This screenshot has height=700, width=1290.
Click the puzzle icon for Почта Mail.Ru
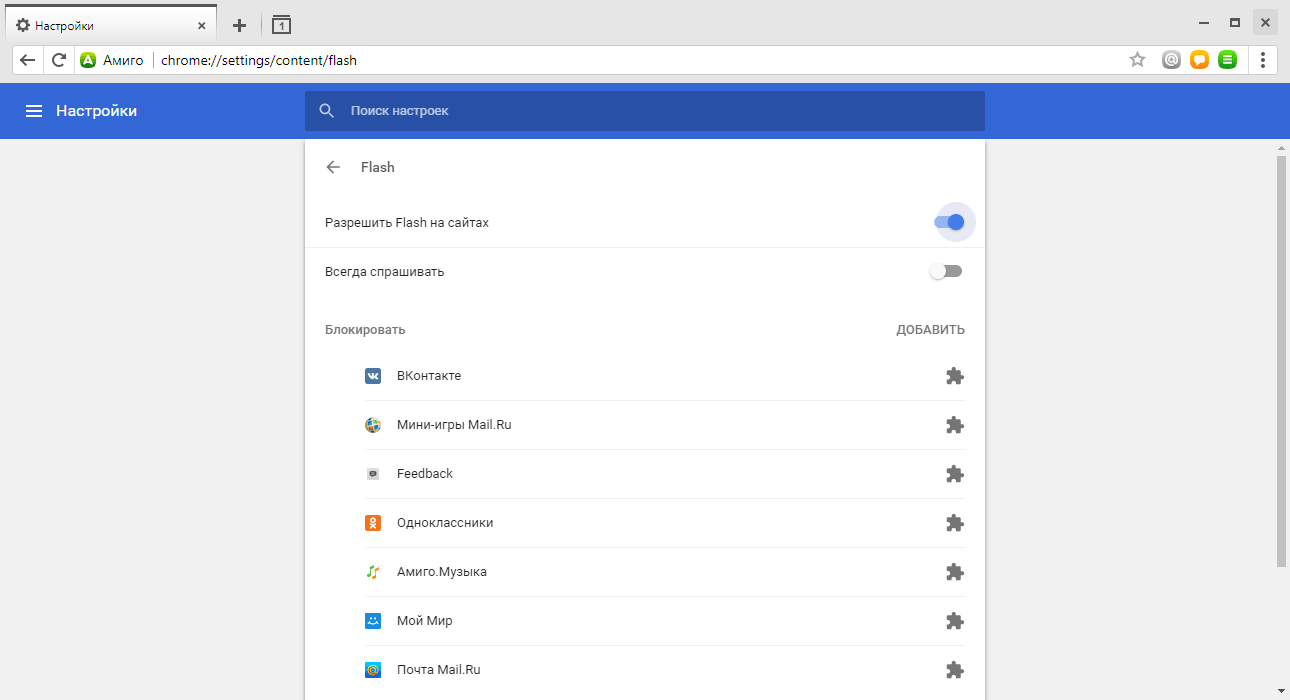tap(955, 670)
